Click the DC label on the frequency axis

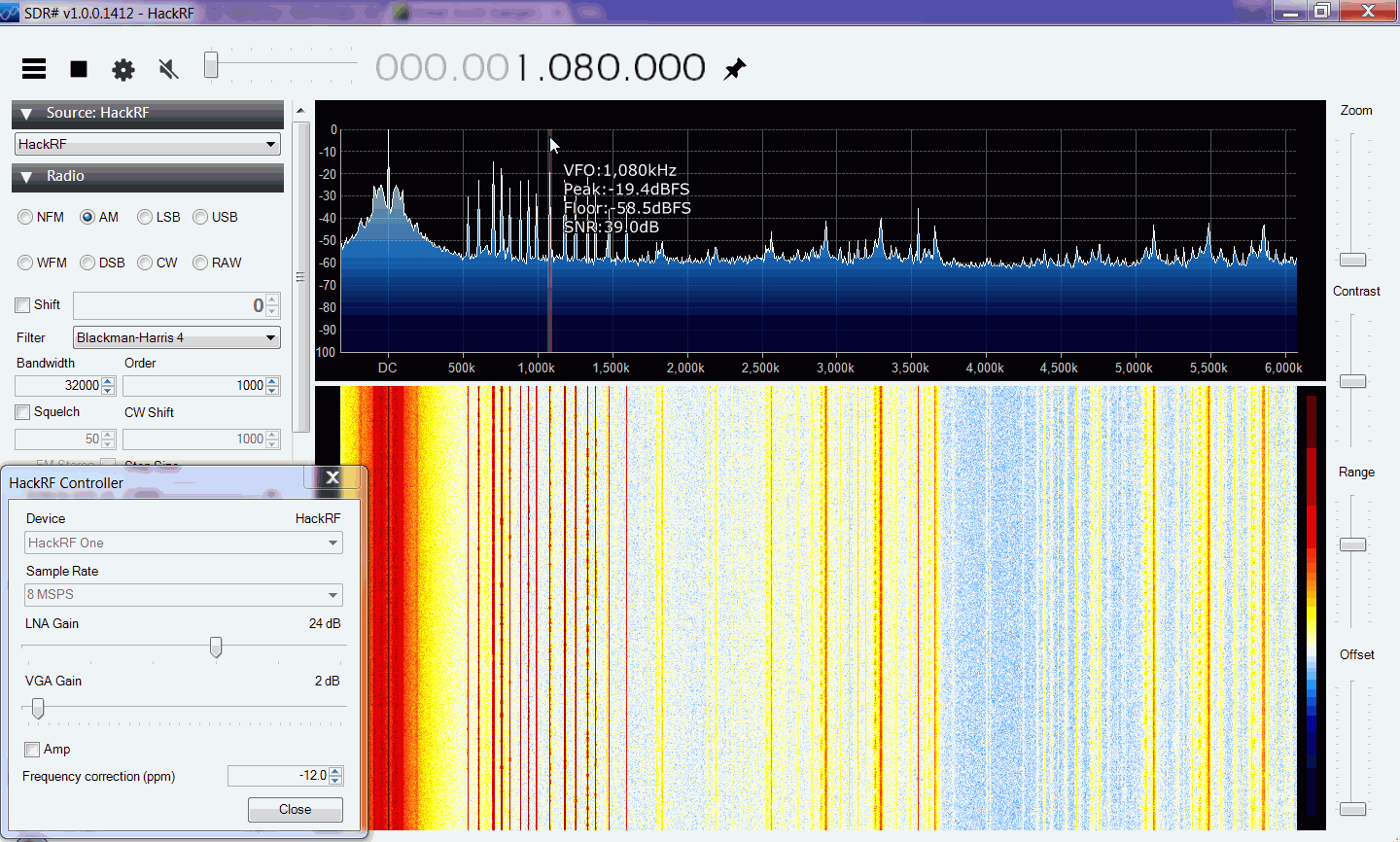point(388,368)
